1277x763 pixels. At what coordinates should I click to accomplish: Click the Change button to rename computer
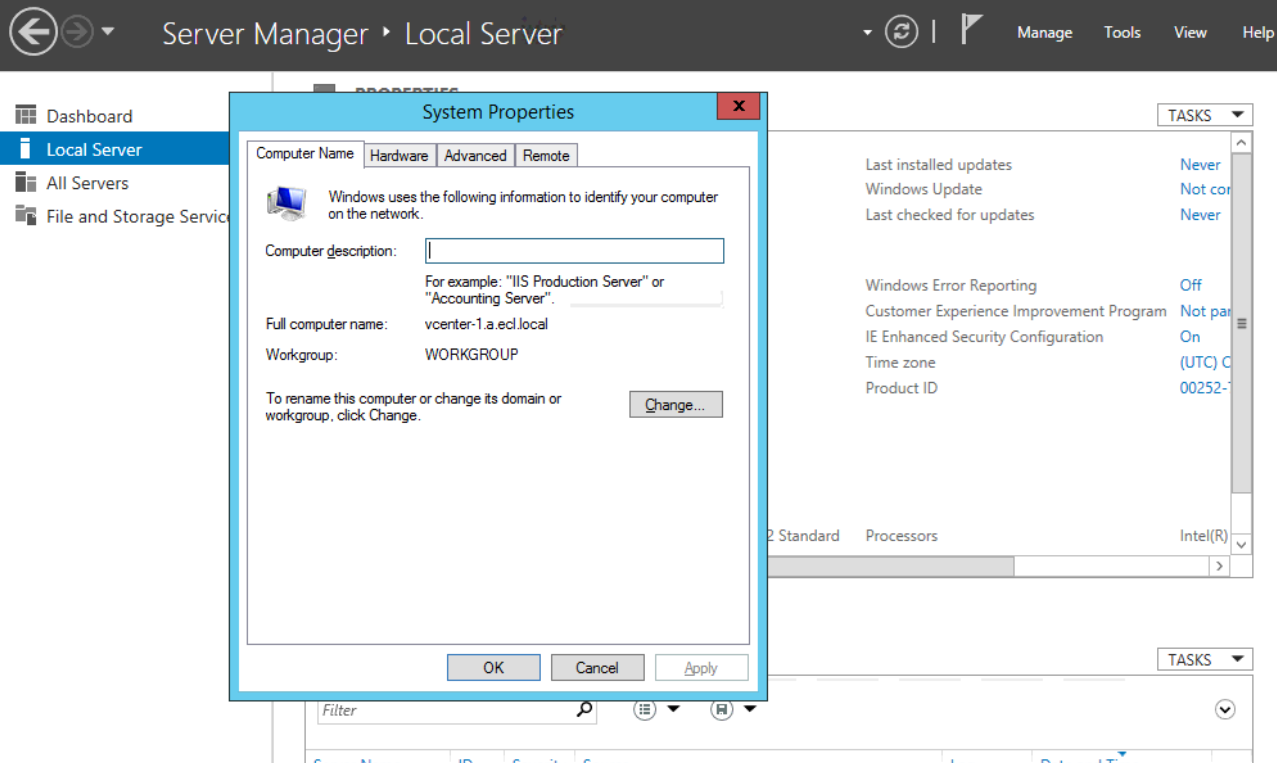pos(675,404)
